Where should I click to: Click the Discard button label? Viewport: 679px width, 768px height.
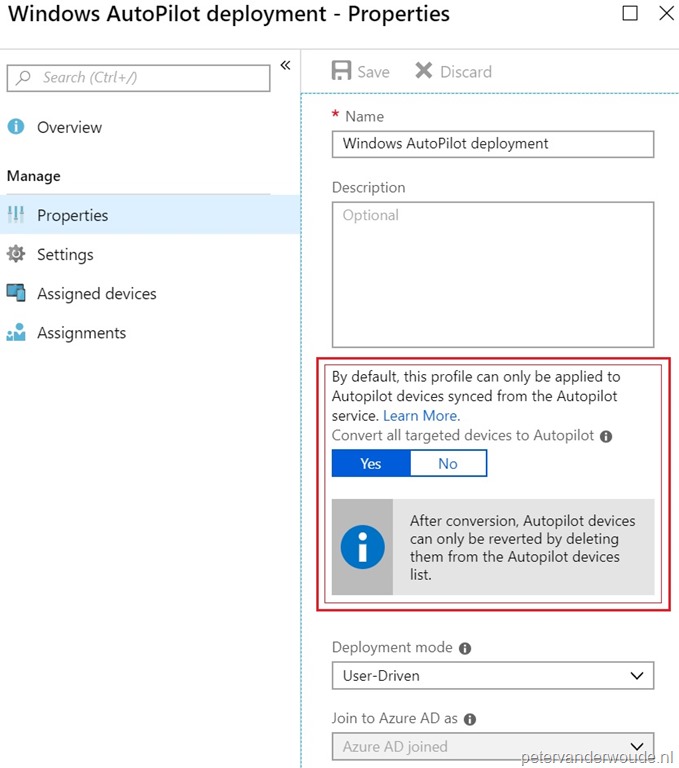coord(466,72)
